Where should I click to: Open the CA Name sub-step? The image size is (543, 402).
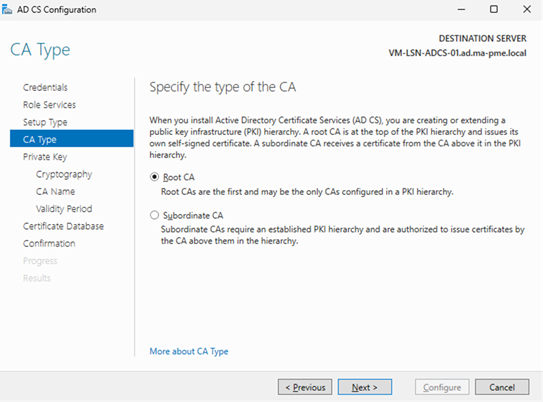click(x=55, y=191)
